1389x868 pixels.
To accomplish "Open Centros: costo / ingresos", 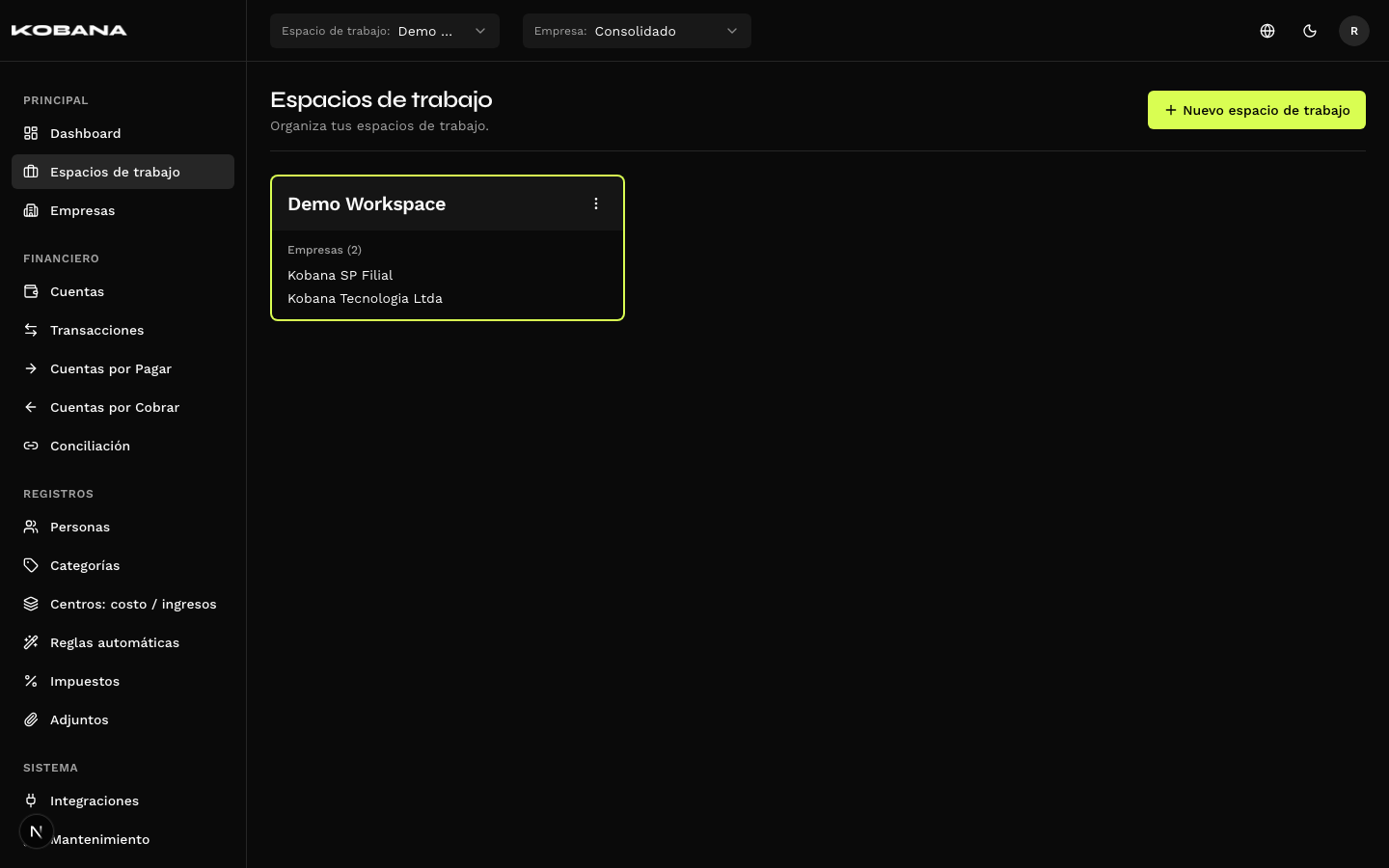I will pyautogui.click(x=123, y=604).
